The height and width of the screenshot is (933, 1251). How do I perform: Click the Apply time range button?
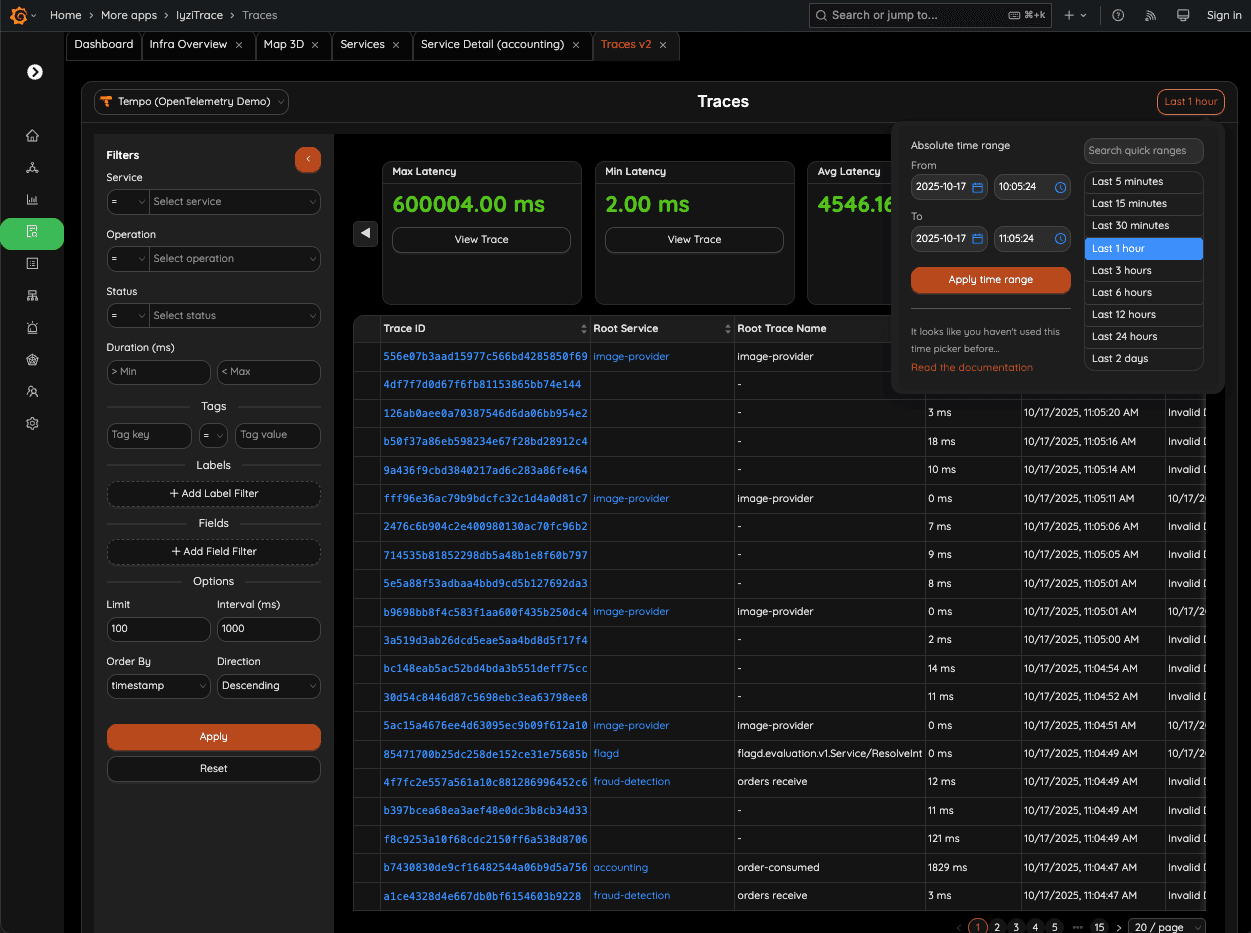(990, 280)
